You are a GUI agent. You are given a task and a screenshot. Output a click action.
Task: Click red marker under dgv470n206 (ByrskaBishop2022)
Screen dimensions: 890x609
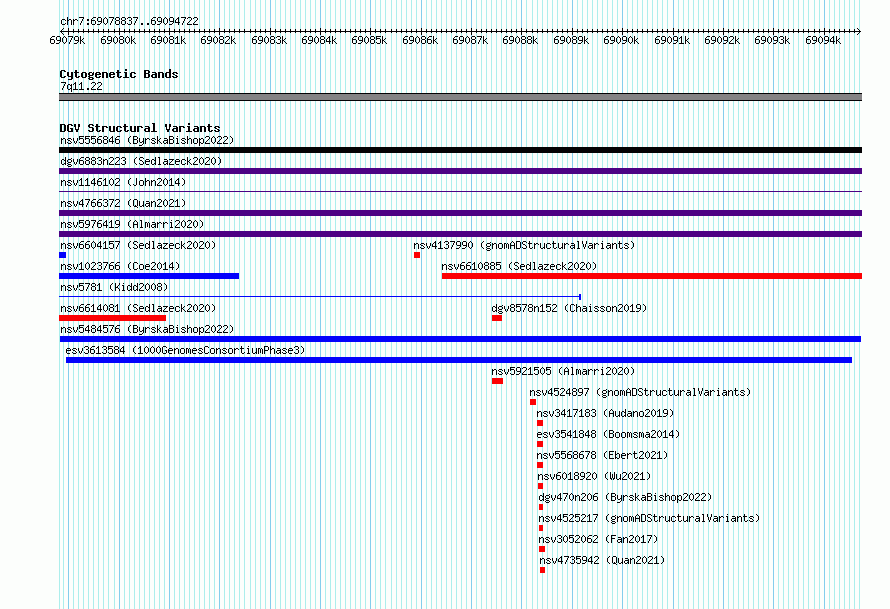point(541,507)
